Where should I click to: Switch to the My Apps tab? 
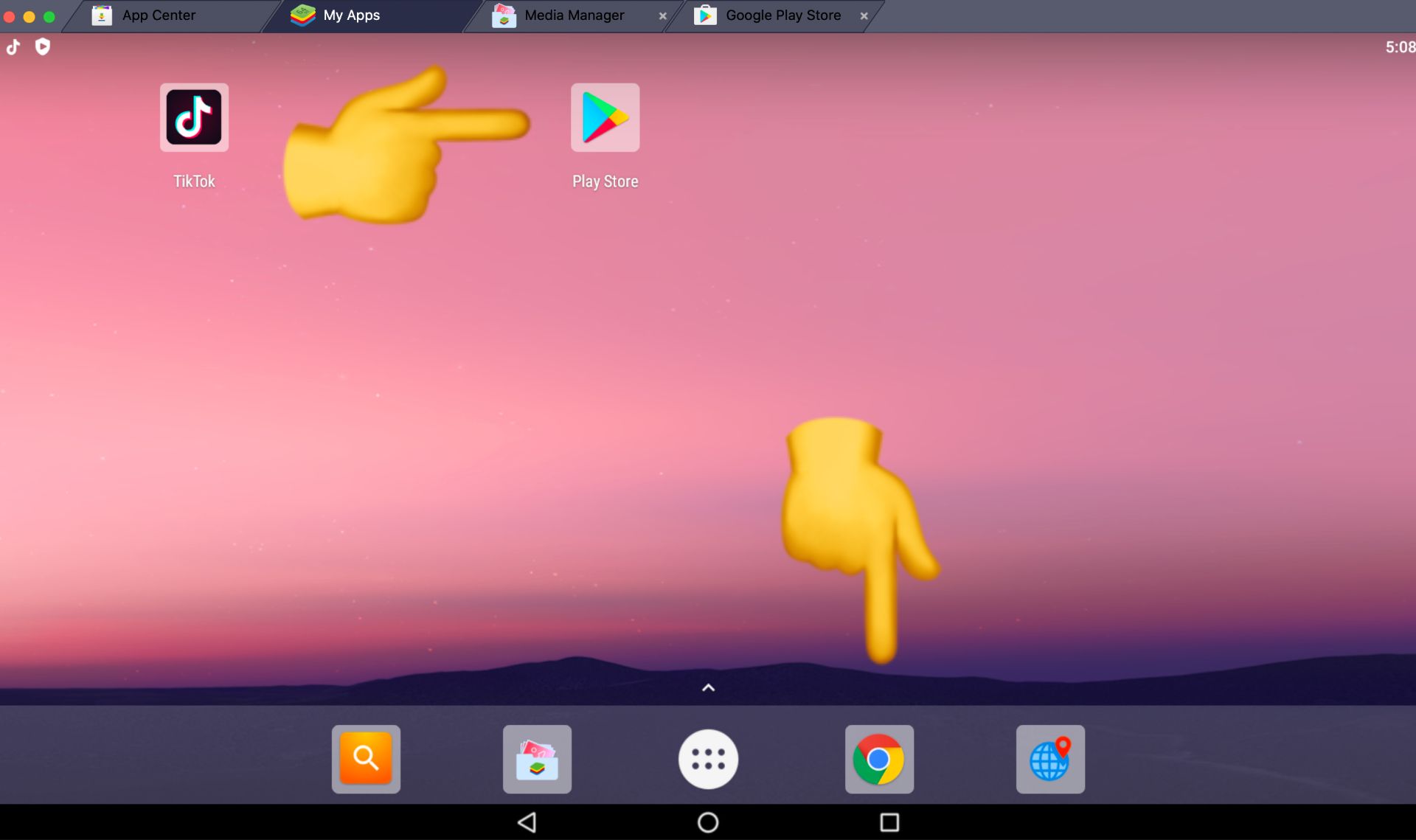tap(351, 15)
